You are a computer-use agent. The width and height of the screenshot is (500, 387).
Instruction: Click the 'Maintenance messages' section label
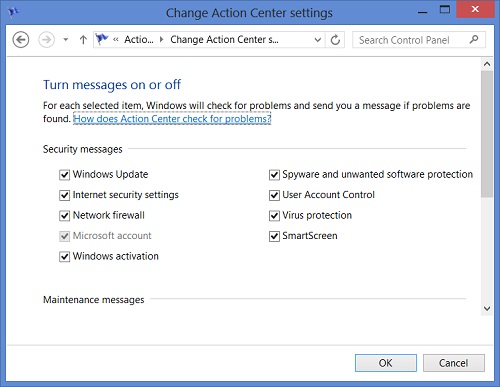click(x=94, y=300)
